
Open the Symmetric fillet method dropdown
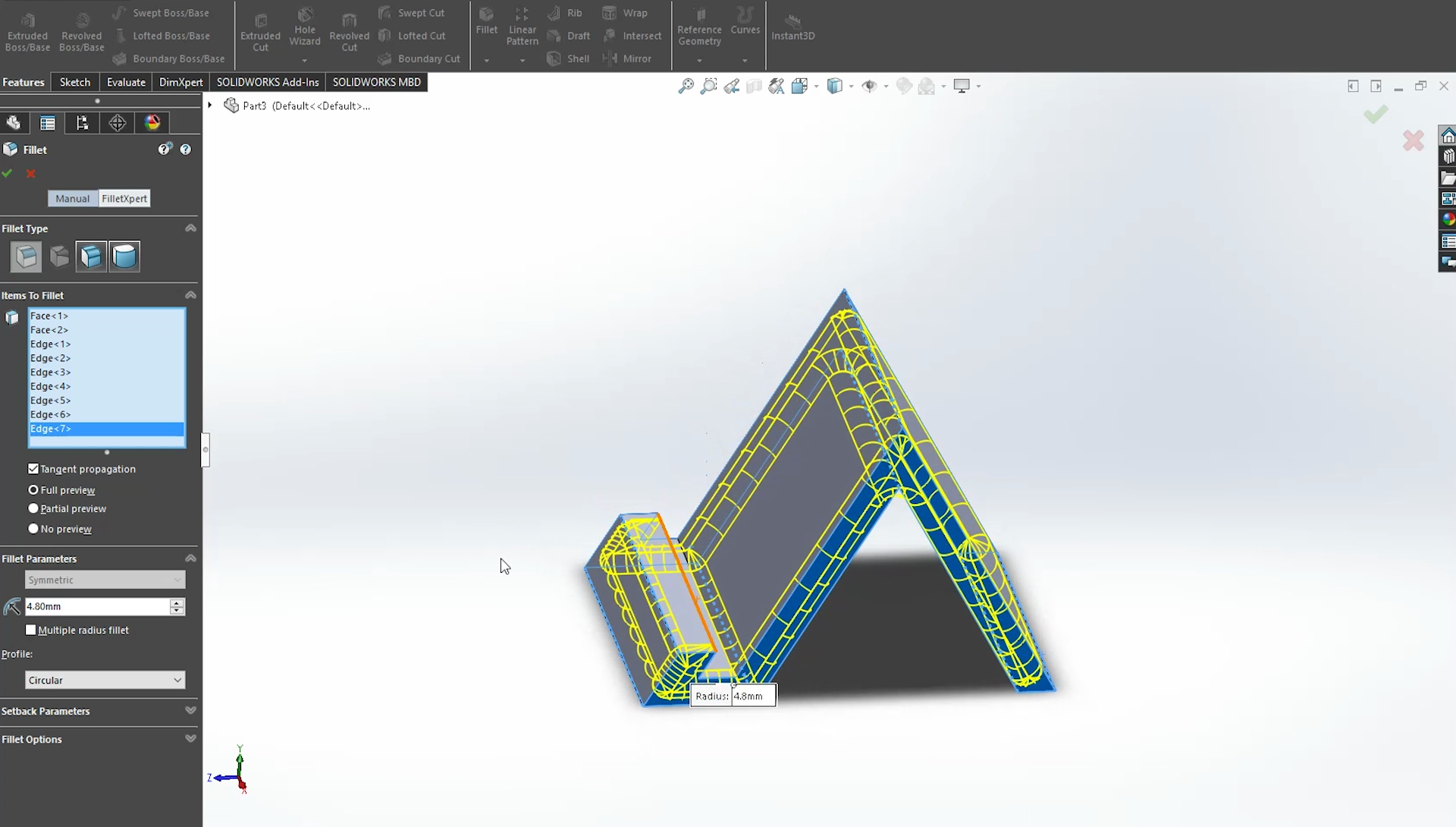click(105, 580)
